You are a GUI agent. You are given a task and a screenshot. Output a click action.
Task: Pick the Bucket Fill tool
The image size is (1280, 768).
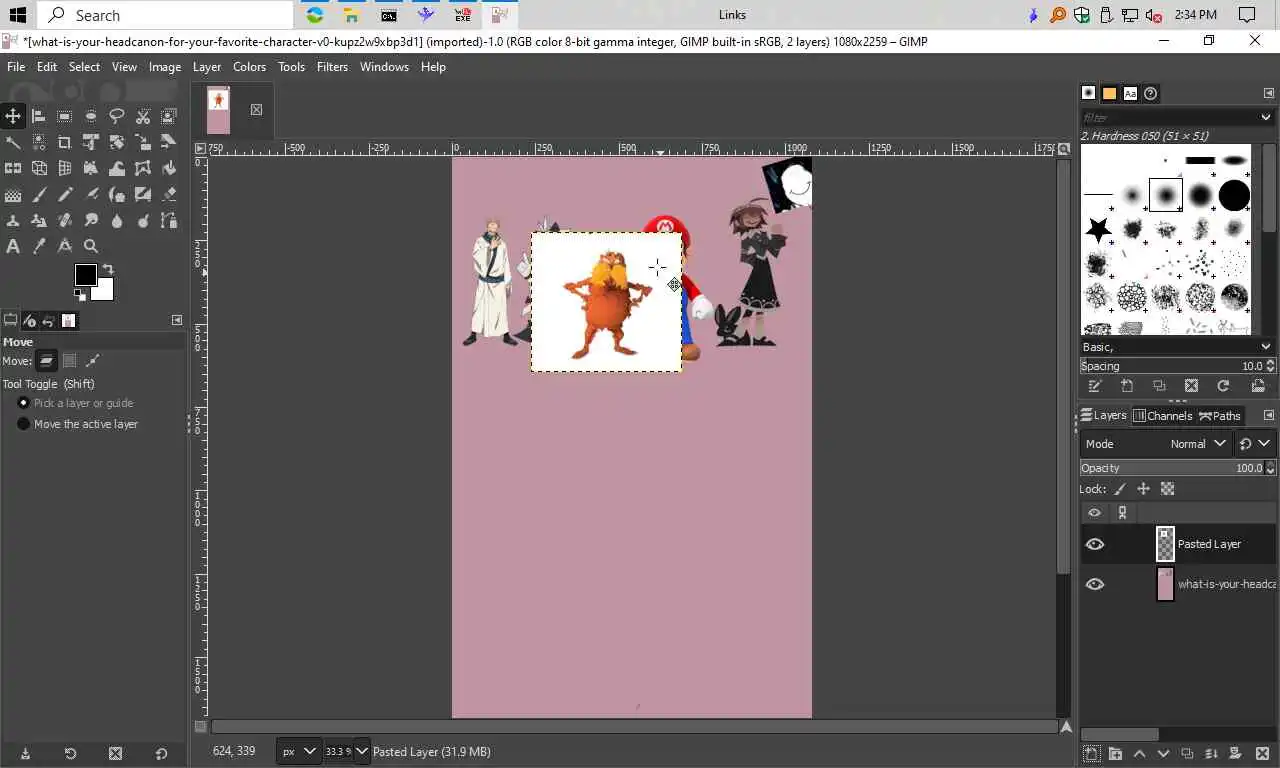point(169,168)
